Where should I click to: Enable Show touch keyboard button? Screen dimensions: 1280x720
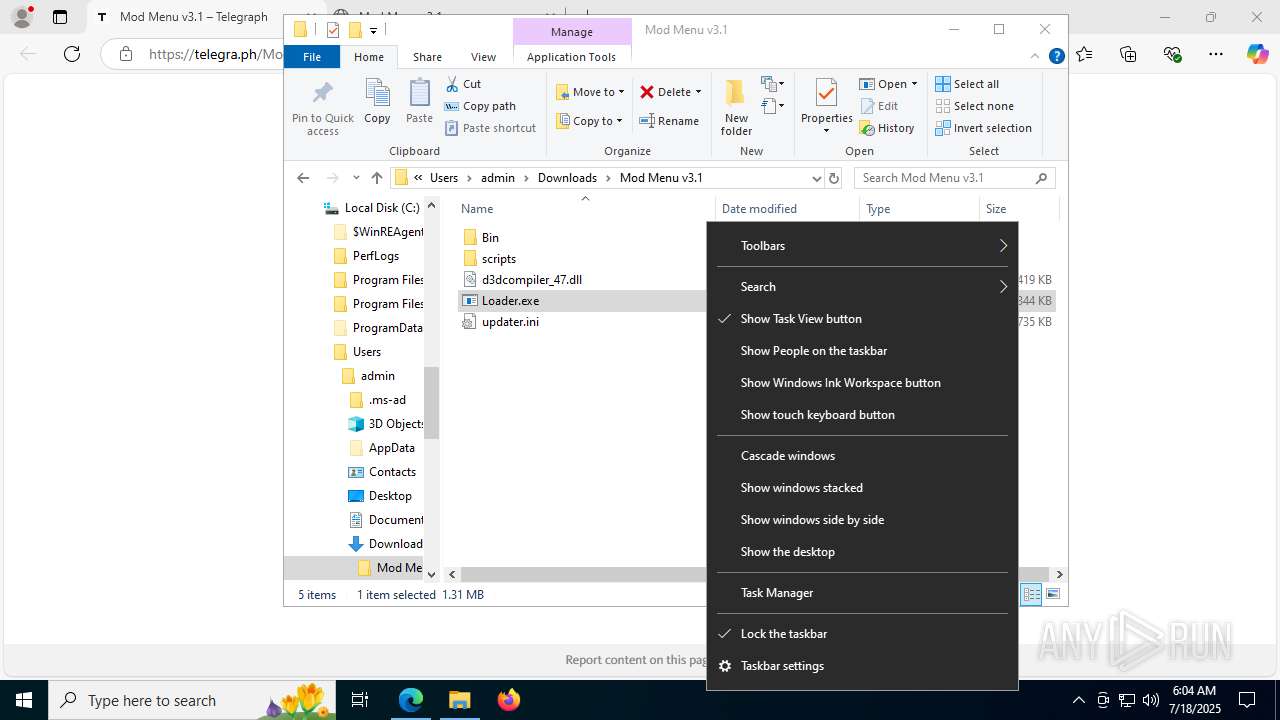click(x=862, y=415)
